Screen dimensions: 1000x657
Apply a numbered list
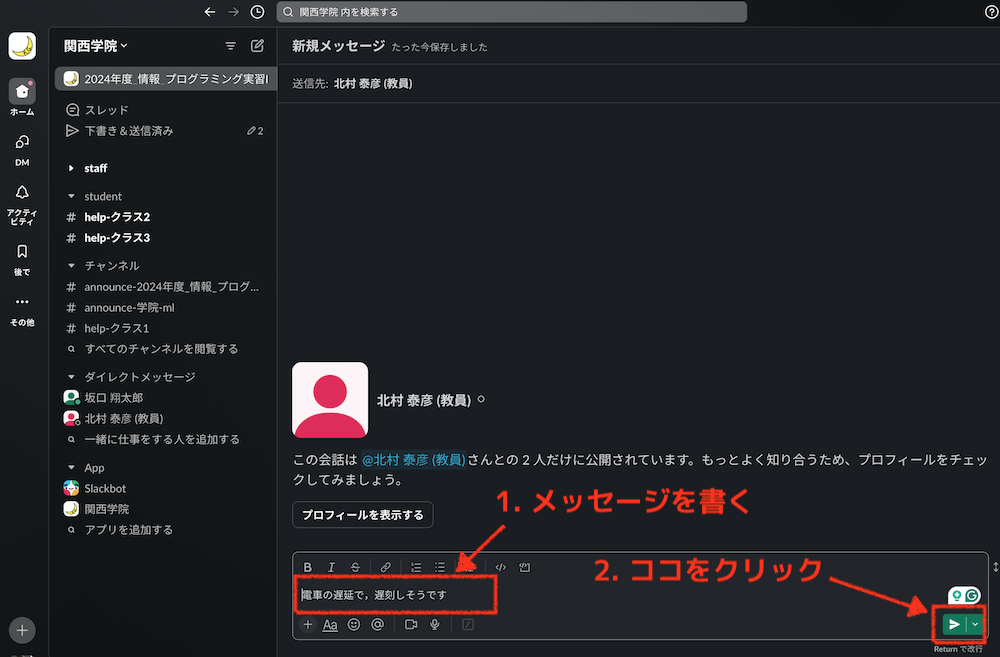415,567
